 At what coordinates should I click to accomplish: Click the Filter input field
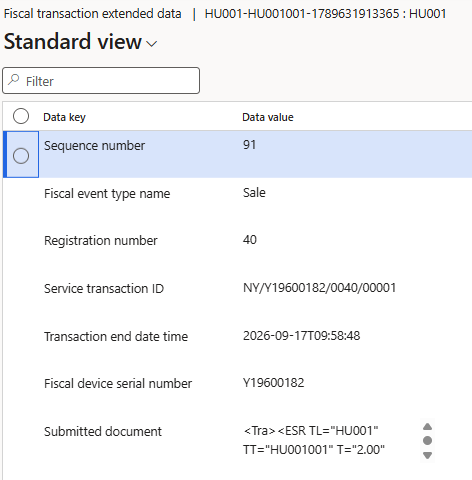pos(101,81)
